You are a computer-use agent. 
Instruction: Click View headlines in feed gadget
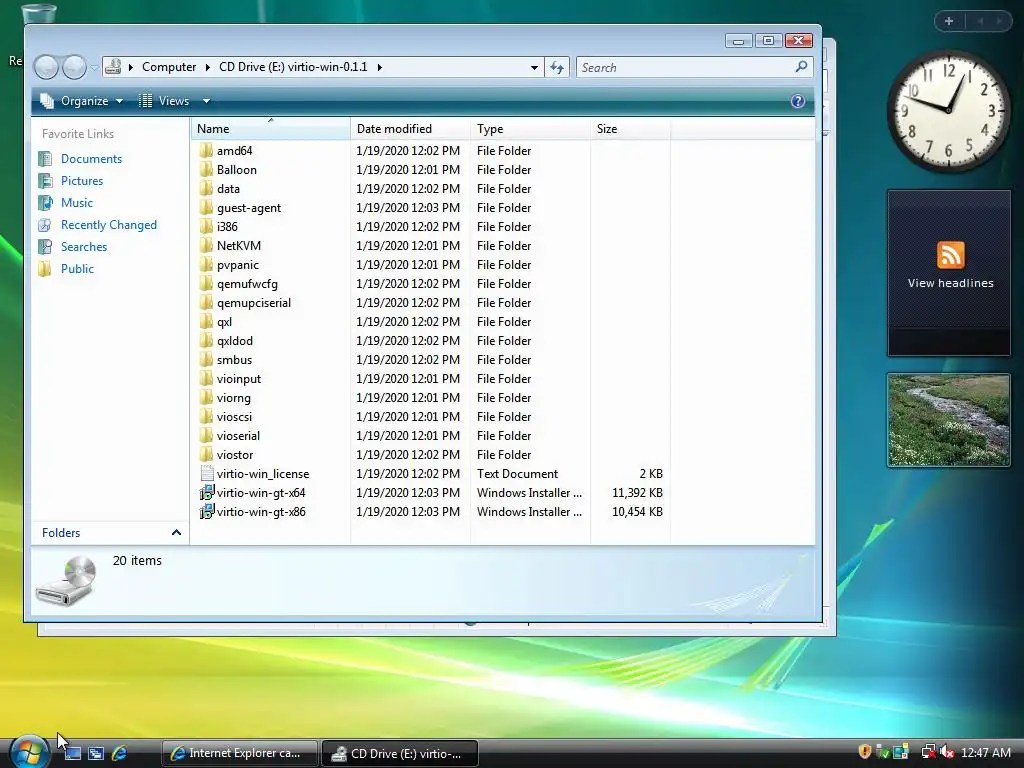click(x=950, y=283)
